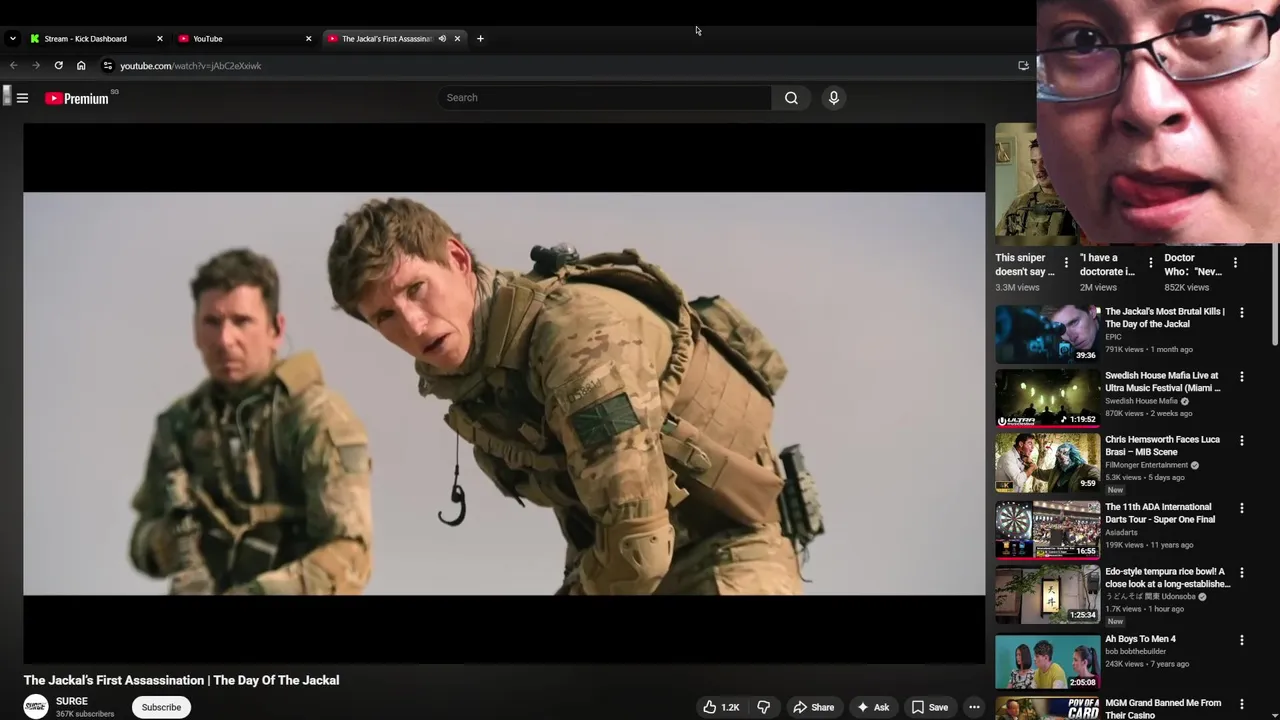Viewport: 1280px width, 720px height.
Task: Select The Jackal's First Assassination tab
Action: pos(385,38)
